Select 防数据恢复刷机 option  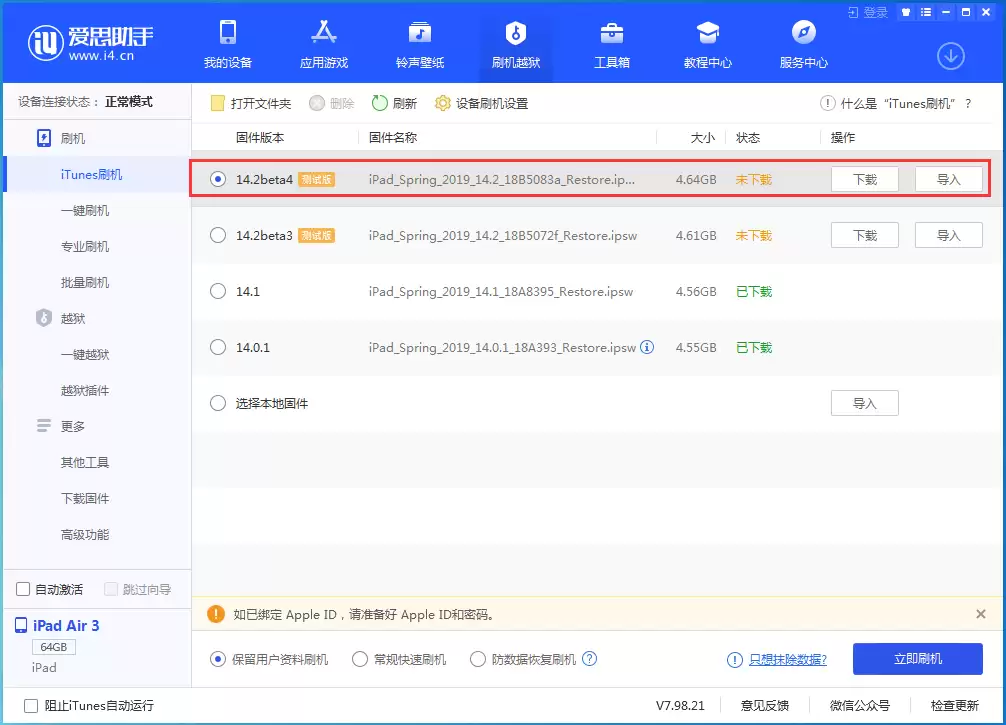point(478,659)
